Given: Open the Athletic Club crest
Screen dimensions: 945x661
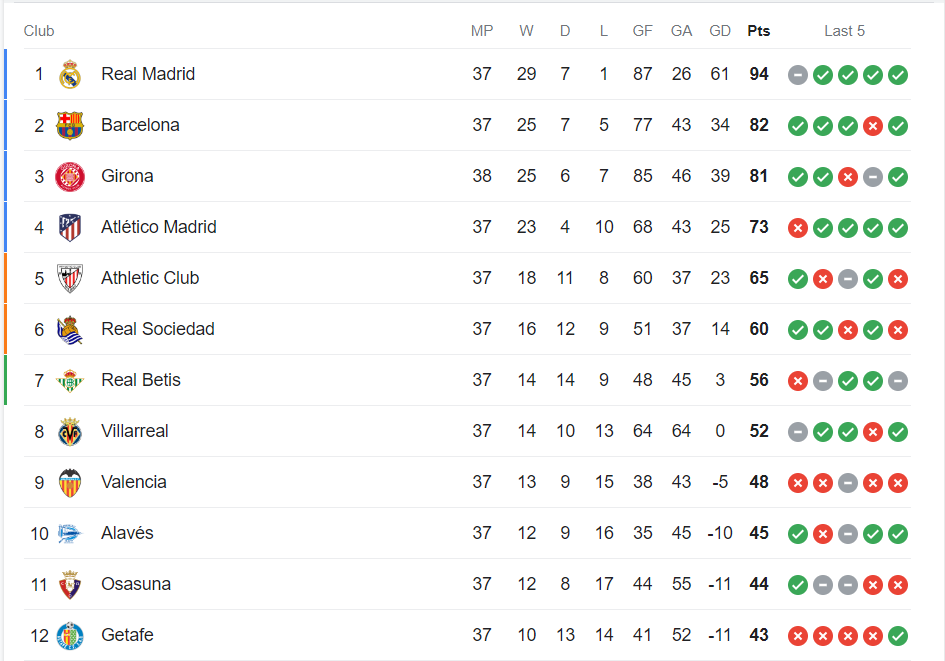Looking at the screenshot, I should click(70, 278).
